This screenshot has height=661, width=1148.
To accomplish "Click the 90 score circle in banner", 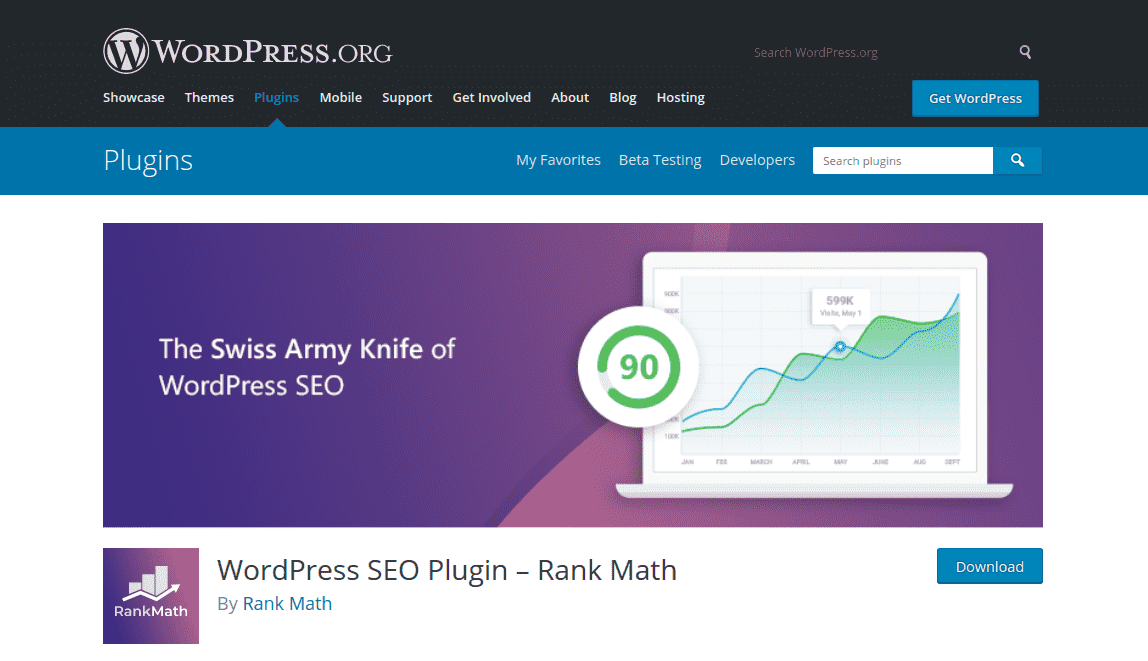I will click(638, 367).
